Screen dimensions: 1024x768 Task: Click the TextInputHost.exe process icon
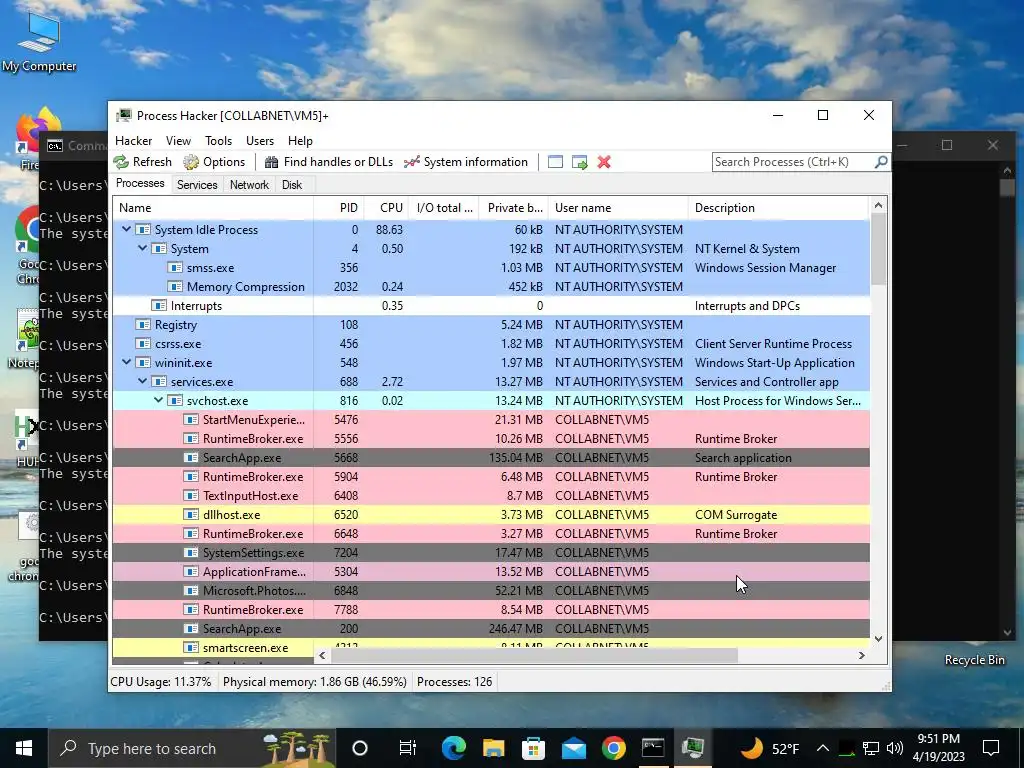[x=191, y=496]
